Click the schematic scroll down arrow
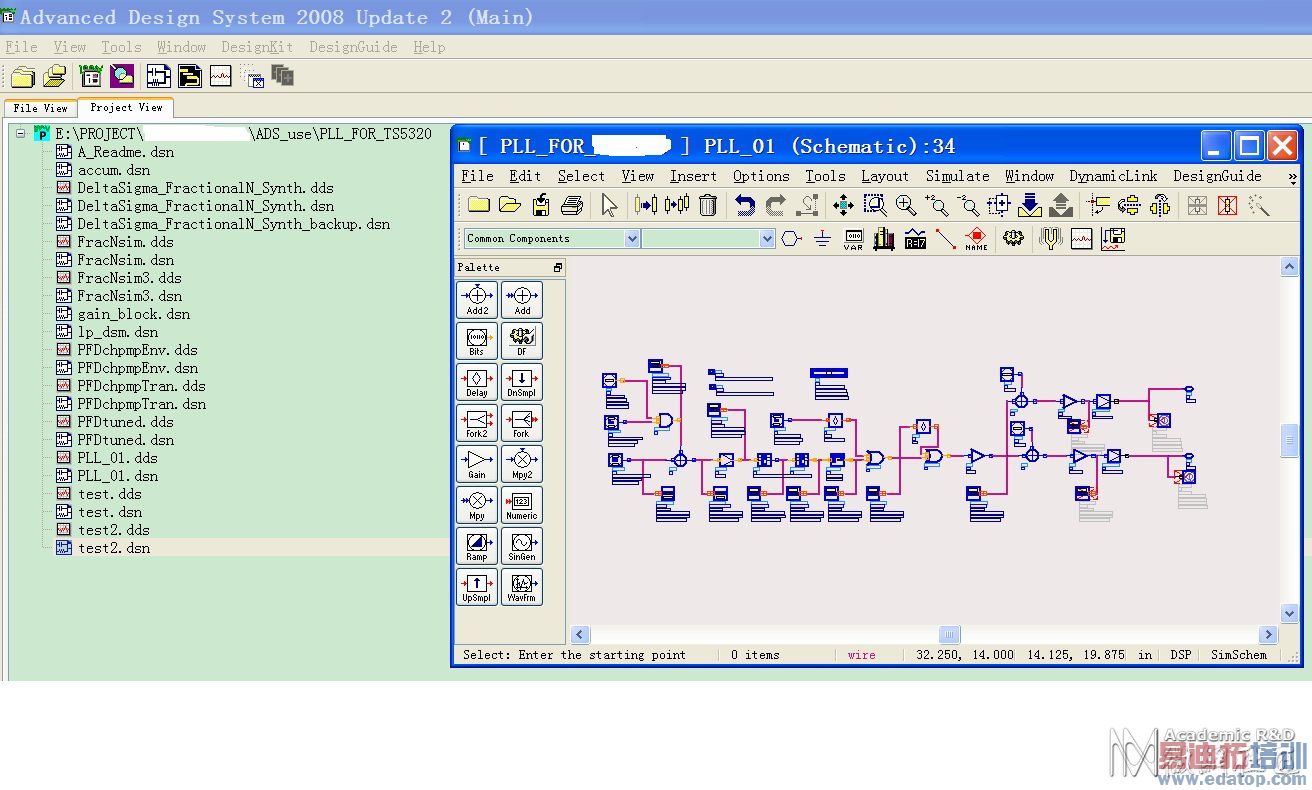Screen dimensions: 1312x790 pos(1290,613)
